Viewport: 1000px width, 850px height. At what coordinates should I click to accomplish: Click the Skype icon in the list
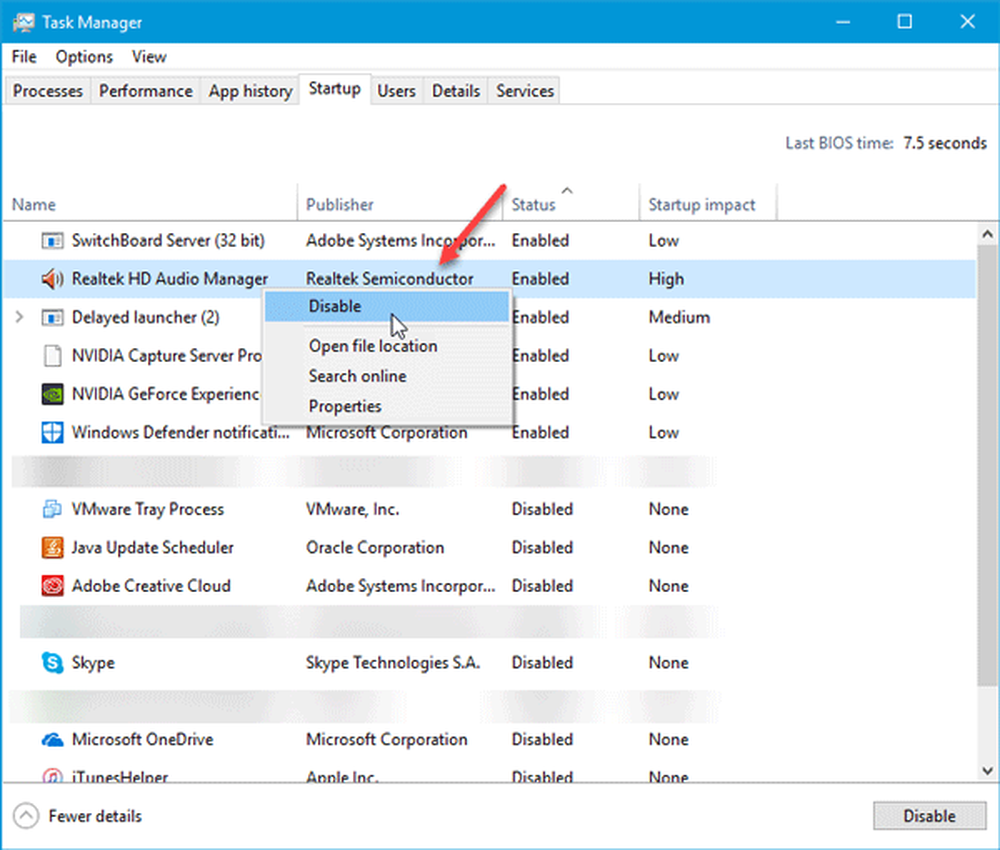(52, 663)
